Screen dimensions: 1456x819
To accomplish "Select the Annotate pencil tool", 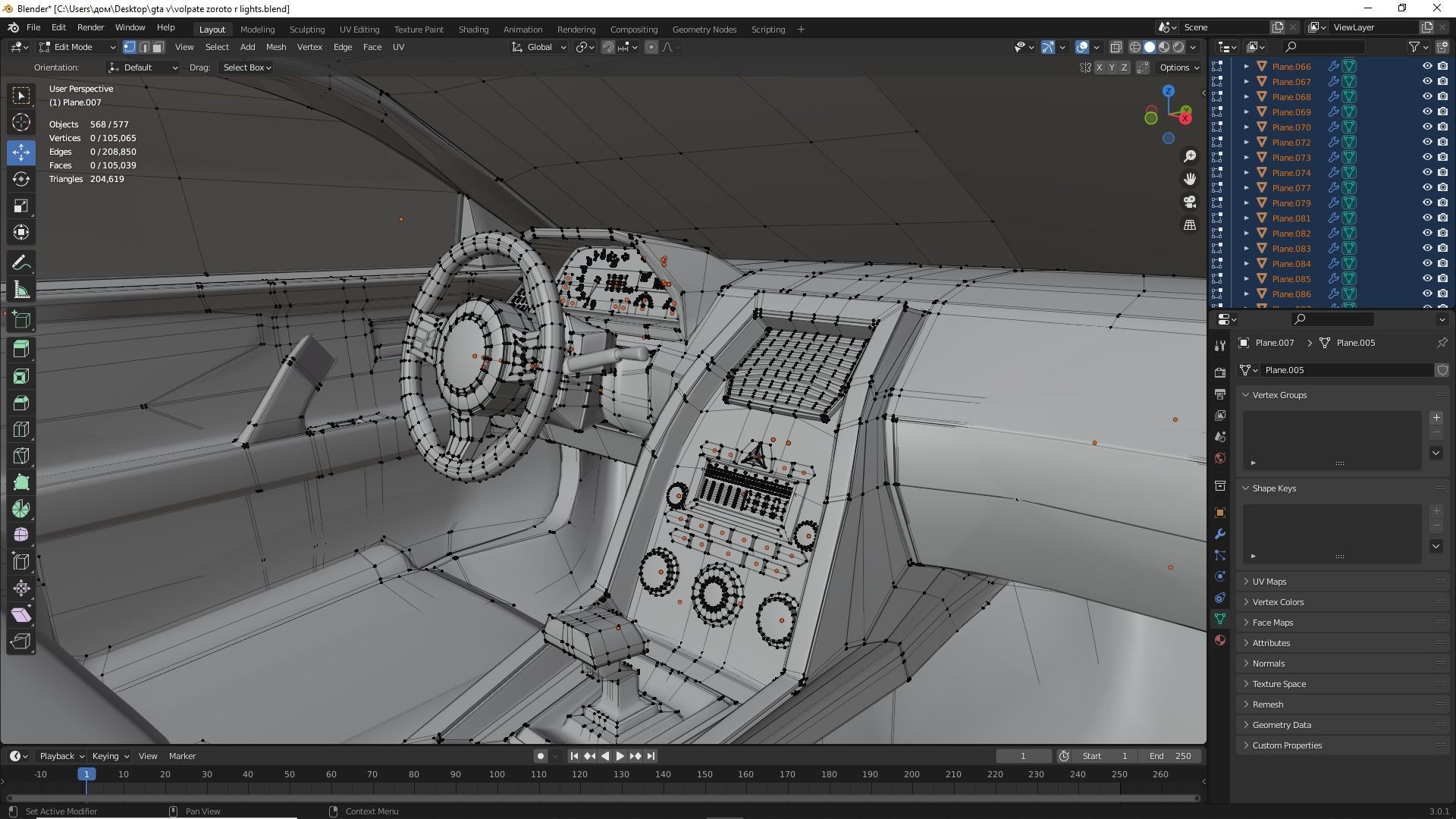I will 21,263.
